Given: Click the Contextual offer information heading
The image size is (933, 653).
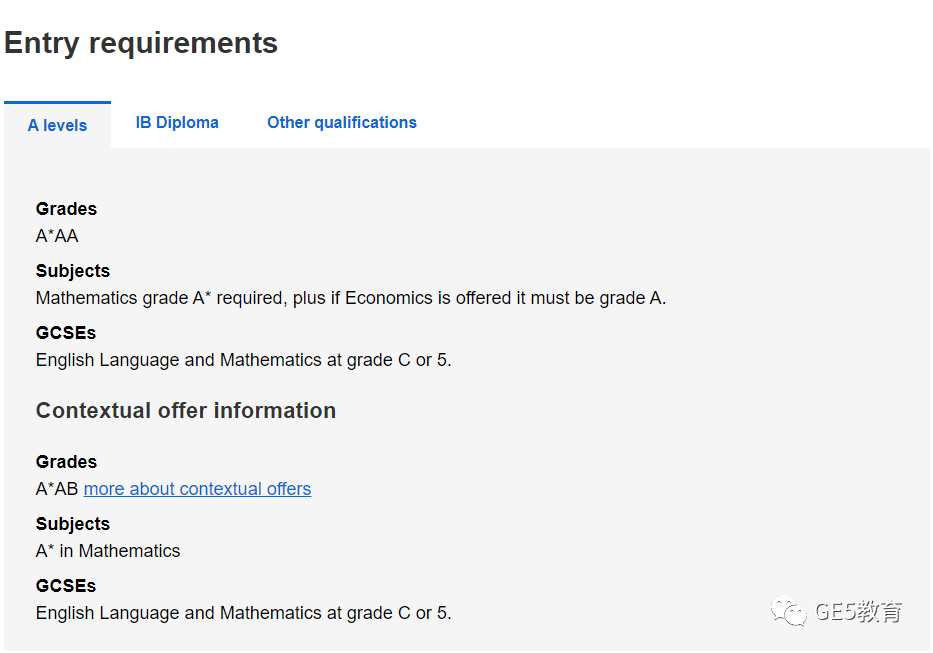Looking at the screenshot, I should [186, 411].
